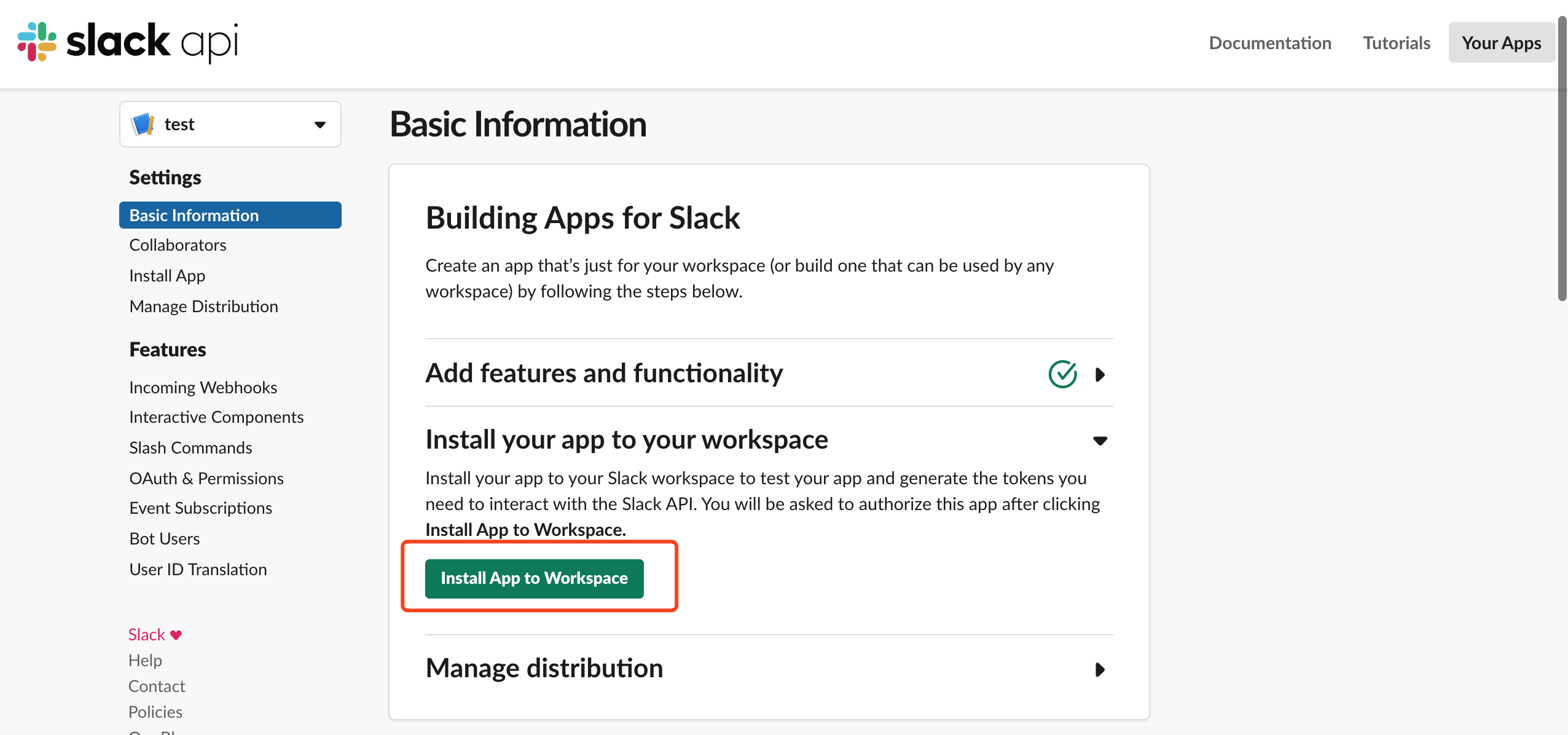Expand the Manage distribution section

click(1100, 669)
